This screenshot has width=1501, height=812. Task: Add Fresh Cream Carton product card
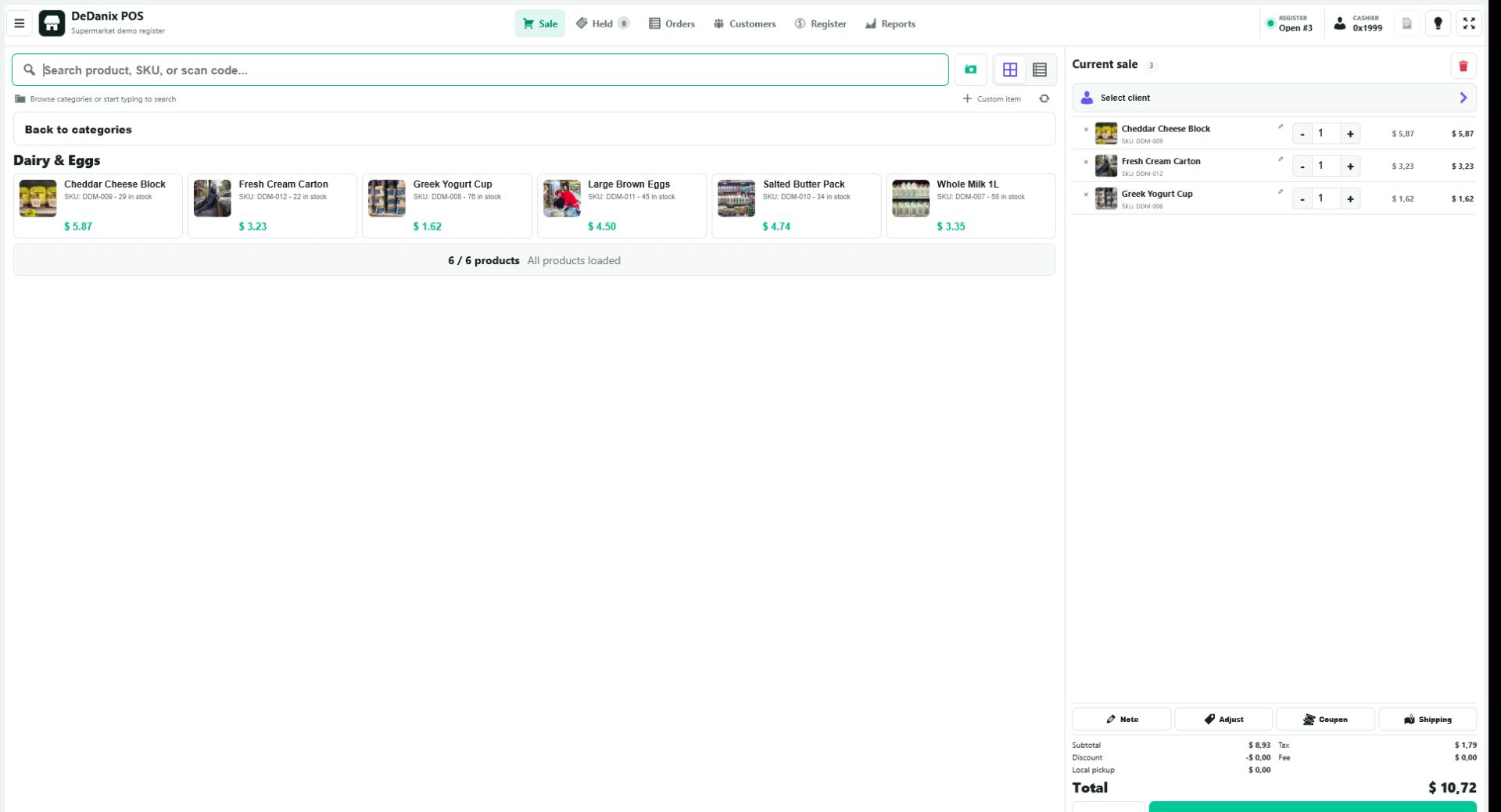click(272, 206)
